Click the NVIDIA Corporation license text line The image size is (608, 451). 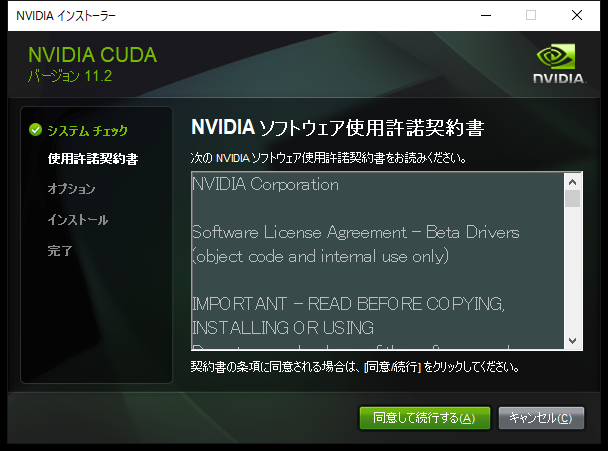(x=266, y=184)
